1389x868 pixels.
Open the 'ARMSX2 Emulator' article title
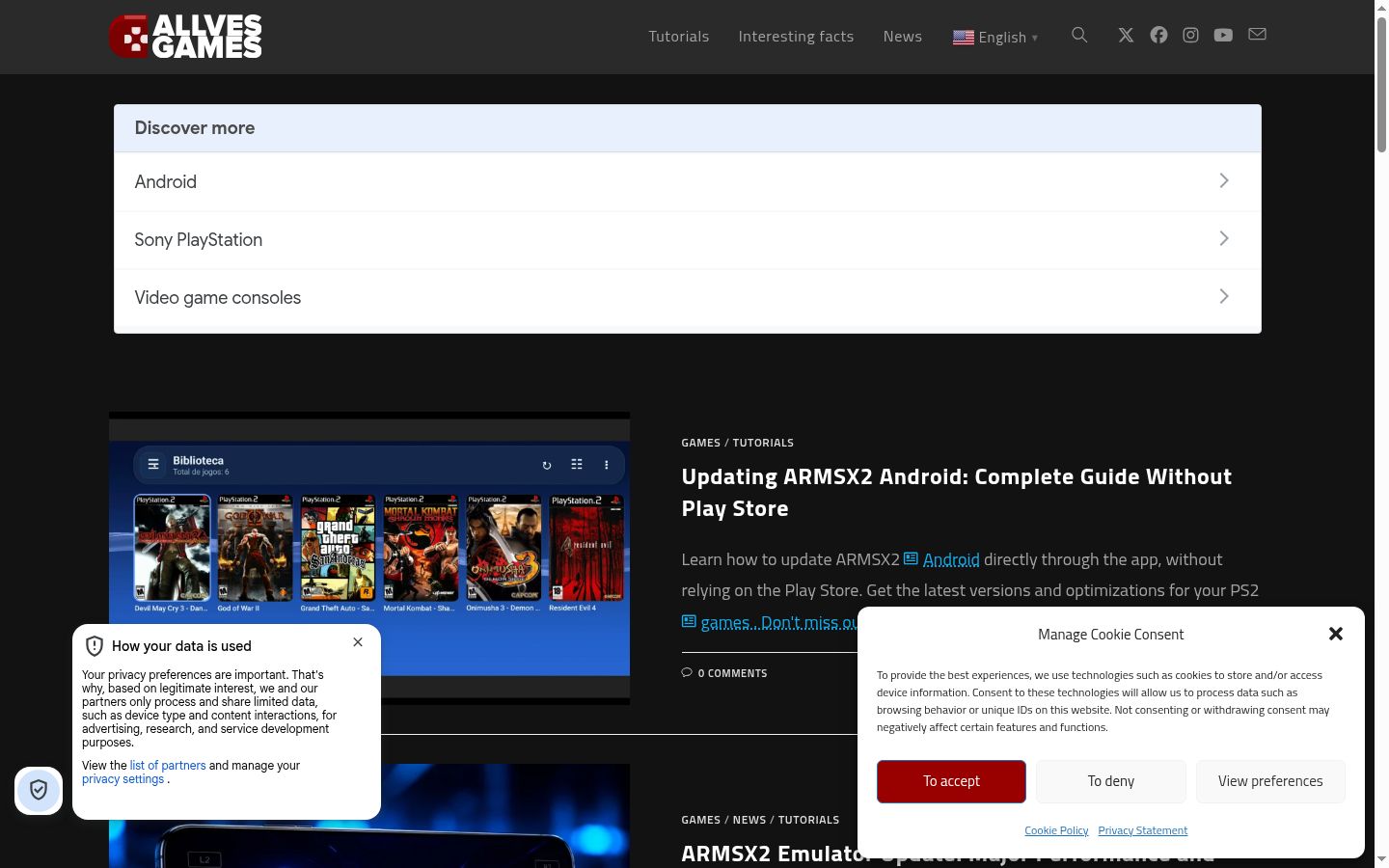tap(770, 854)
